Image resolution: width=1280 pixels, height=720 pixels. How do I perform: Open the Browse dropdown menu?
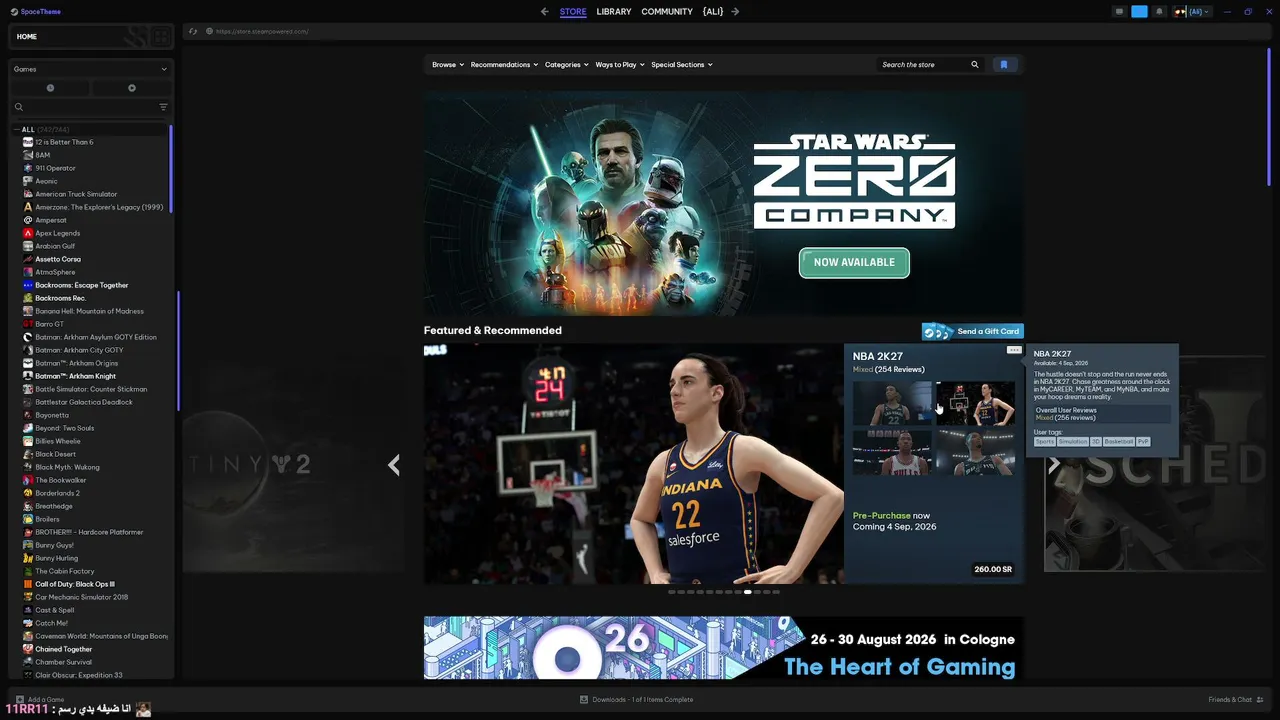[448, 65]
